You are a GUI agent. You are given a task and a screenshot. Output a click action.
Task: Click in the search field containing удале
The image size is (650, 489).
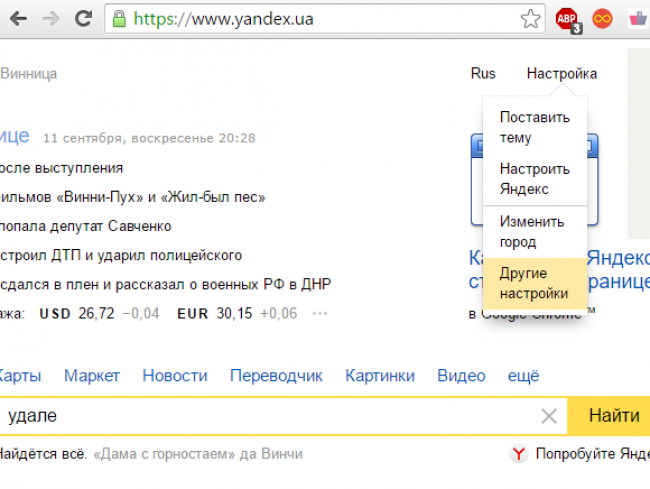click(270, 417)
